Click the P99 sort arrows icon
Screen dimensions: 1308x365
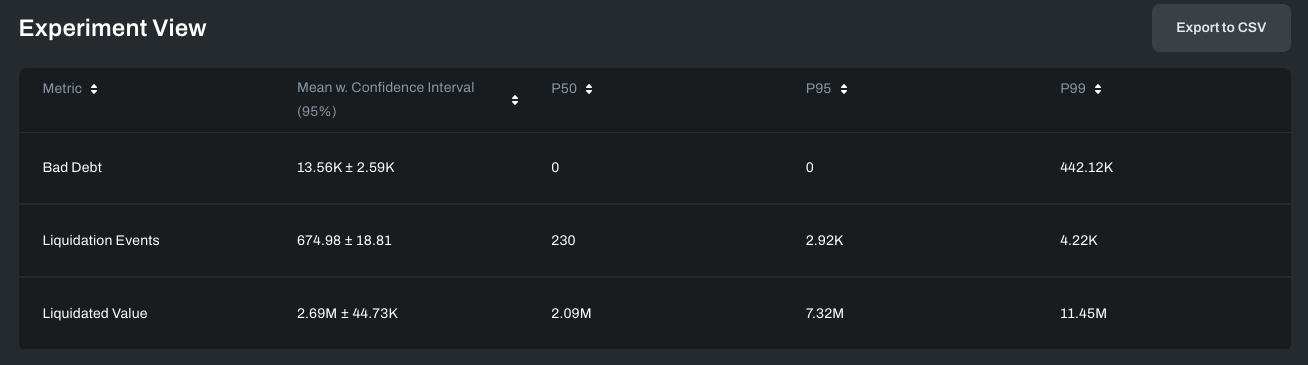(1098, 89)
